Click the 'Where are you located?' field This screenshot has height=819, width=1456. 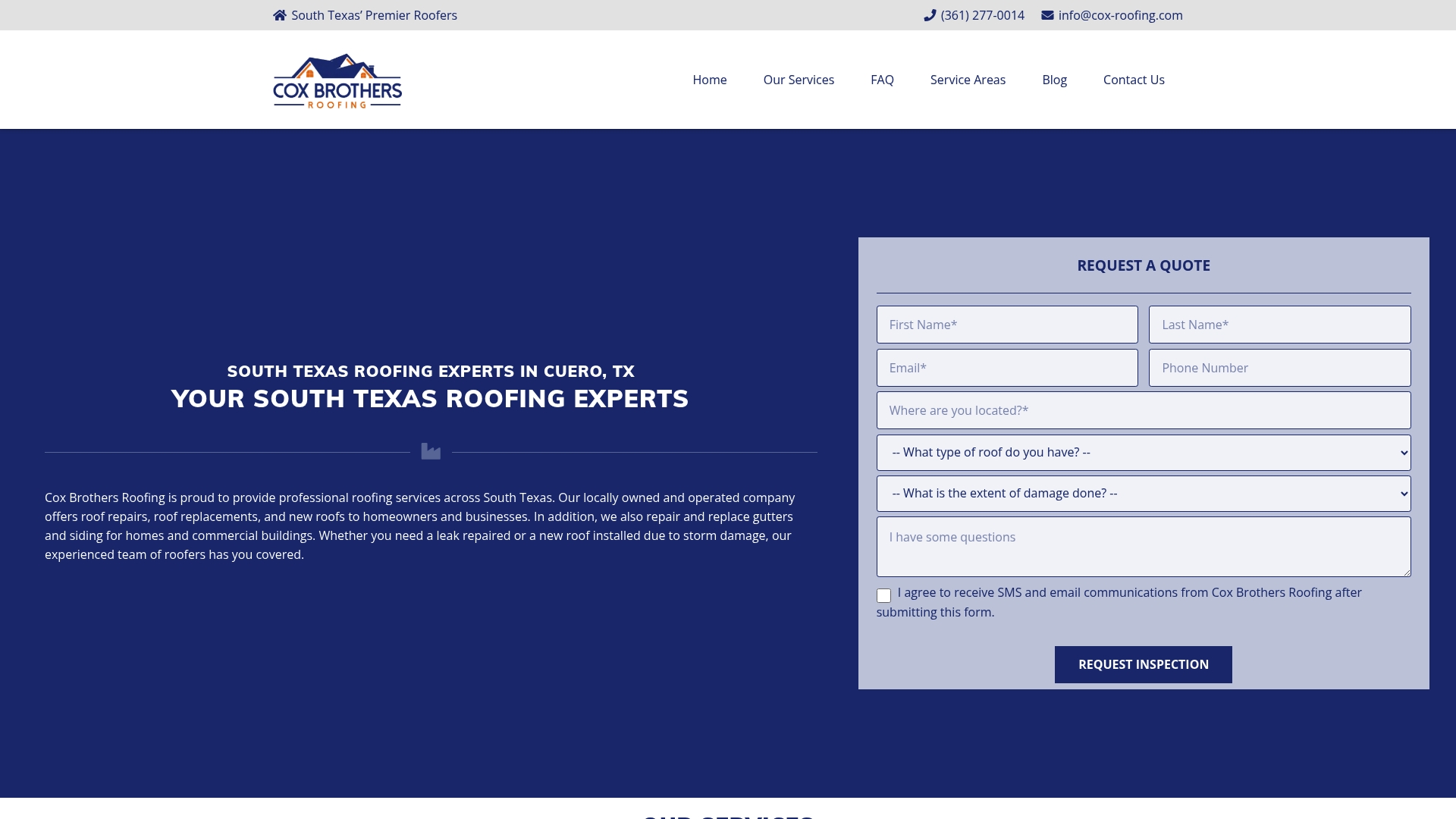click(1144, 410)
